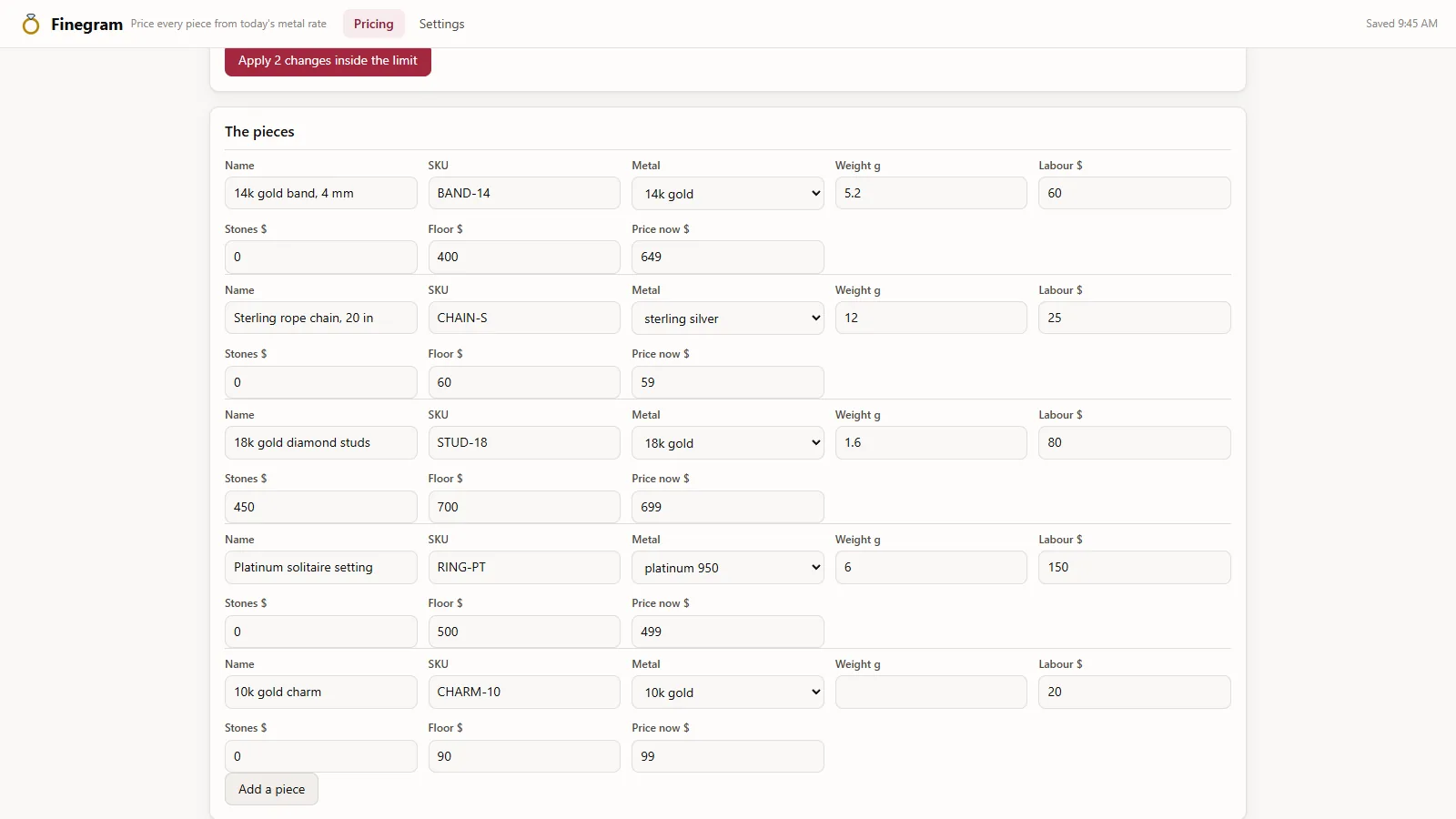Image resolution: width=1456 pixels, height=819 pixels.
Task: Open the Pricing tab
Action: pyautogui.click(x=373, y=24)
